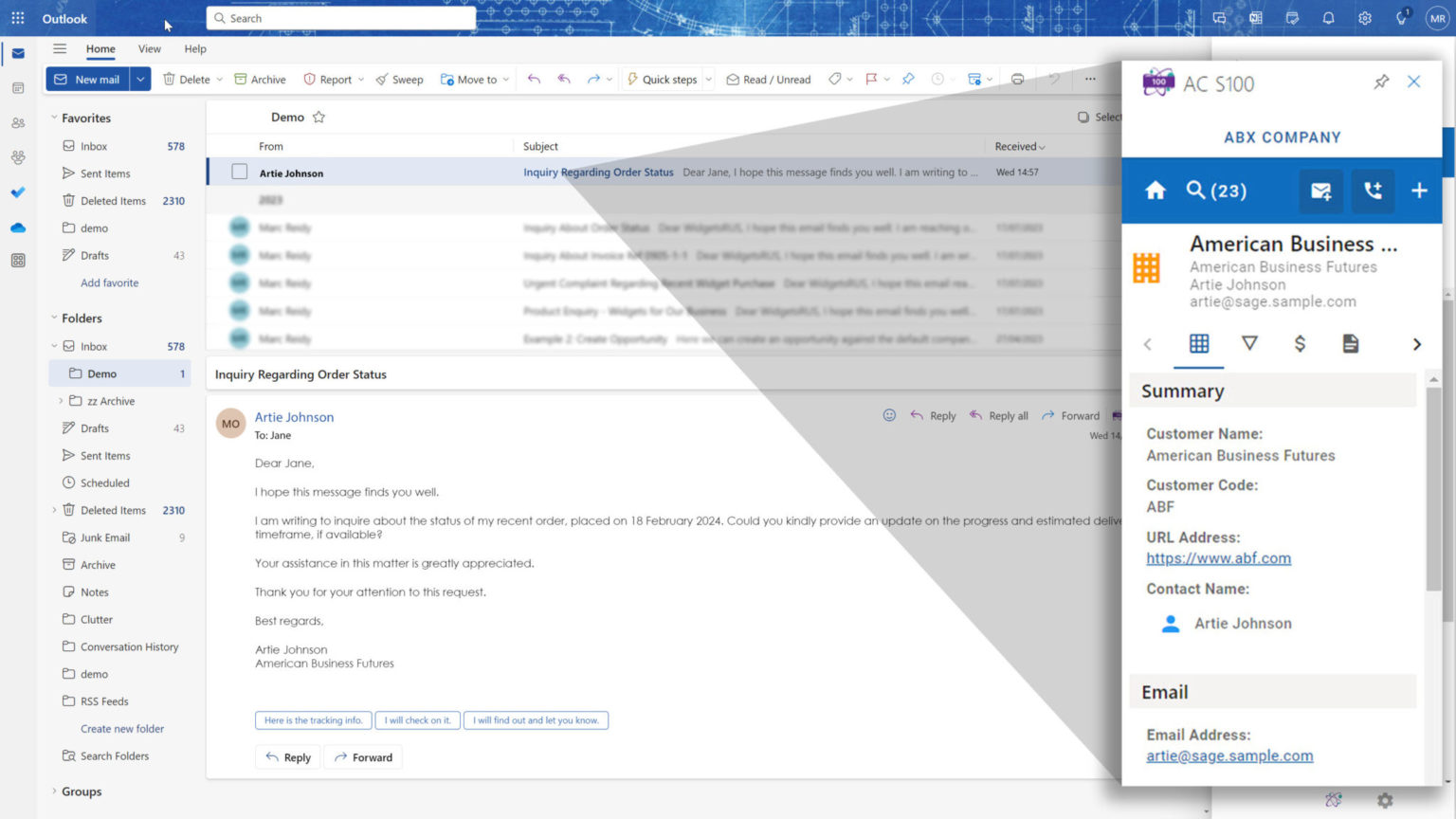The image size is (1456, 819).
Task: Open the AC S100 dollar sign tab
Action: coord(1300,343)
